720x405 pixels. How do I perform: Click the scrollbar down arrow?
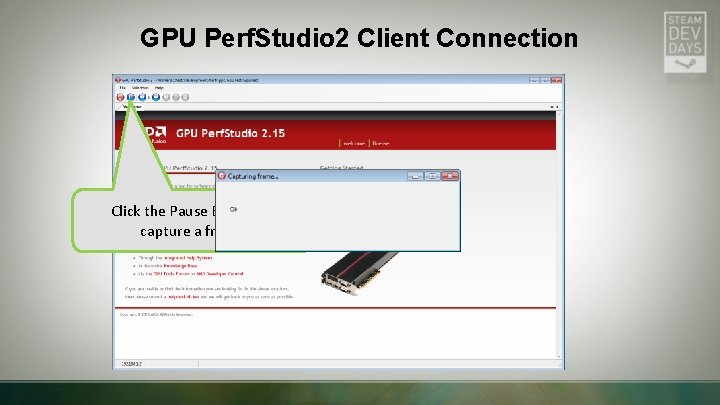click(x=559, y=356)
